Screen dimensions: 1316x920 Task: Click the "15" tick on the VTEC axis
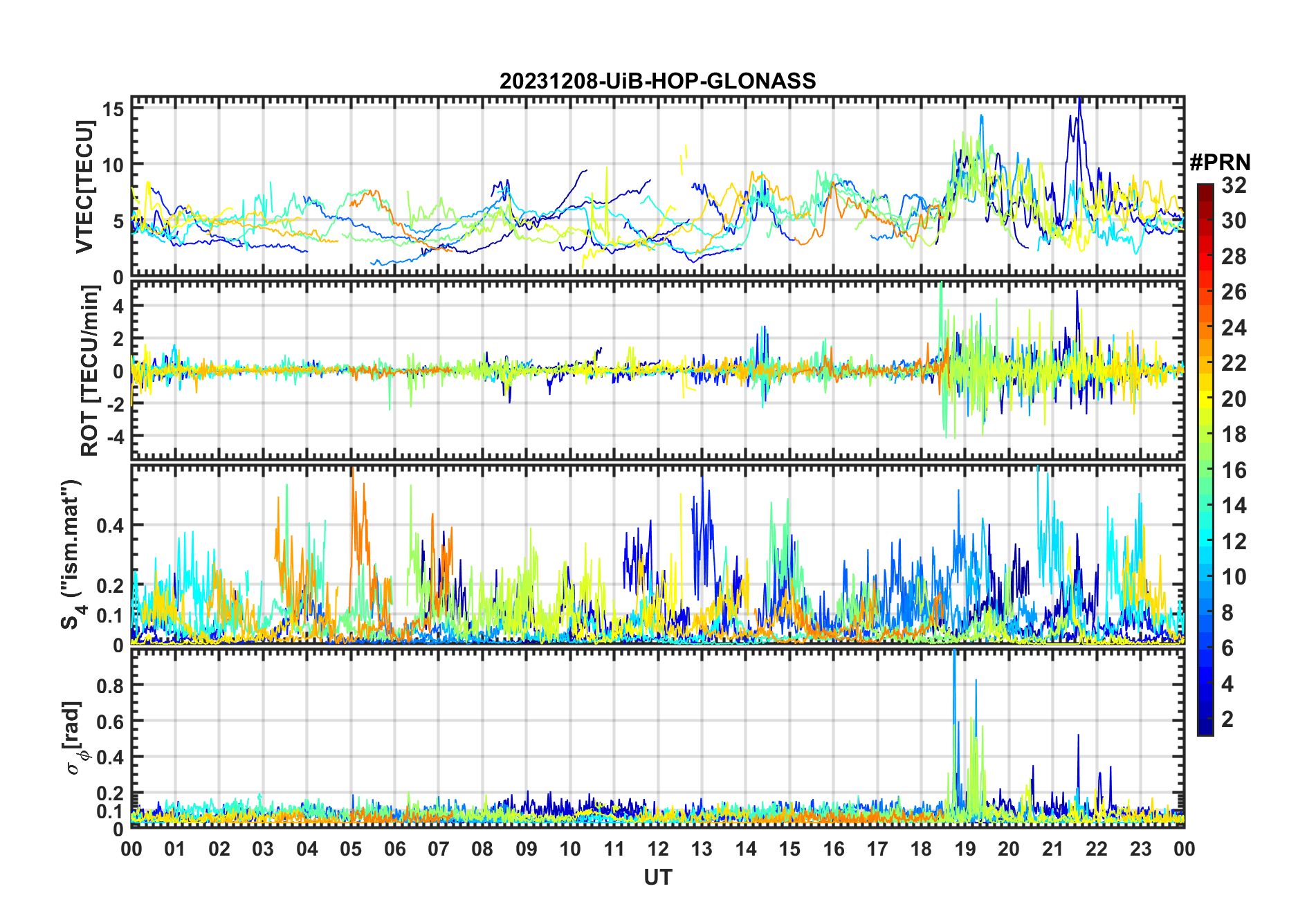click(x=114, y=109)
